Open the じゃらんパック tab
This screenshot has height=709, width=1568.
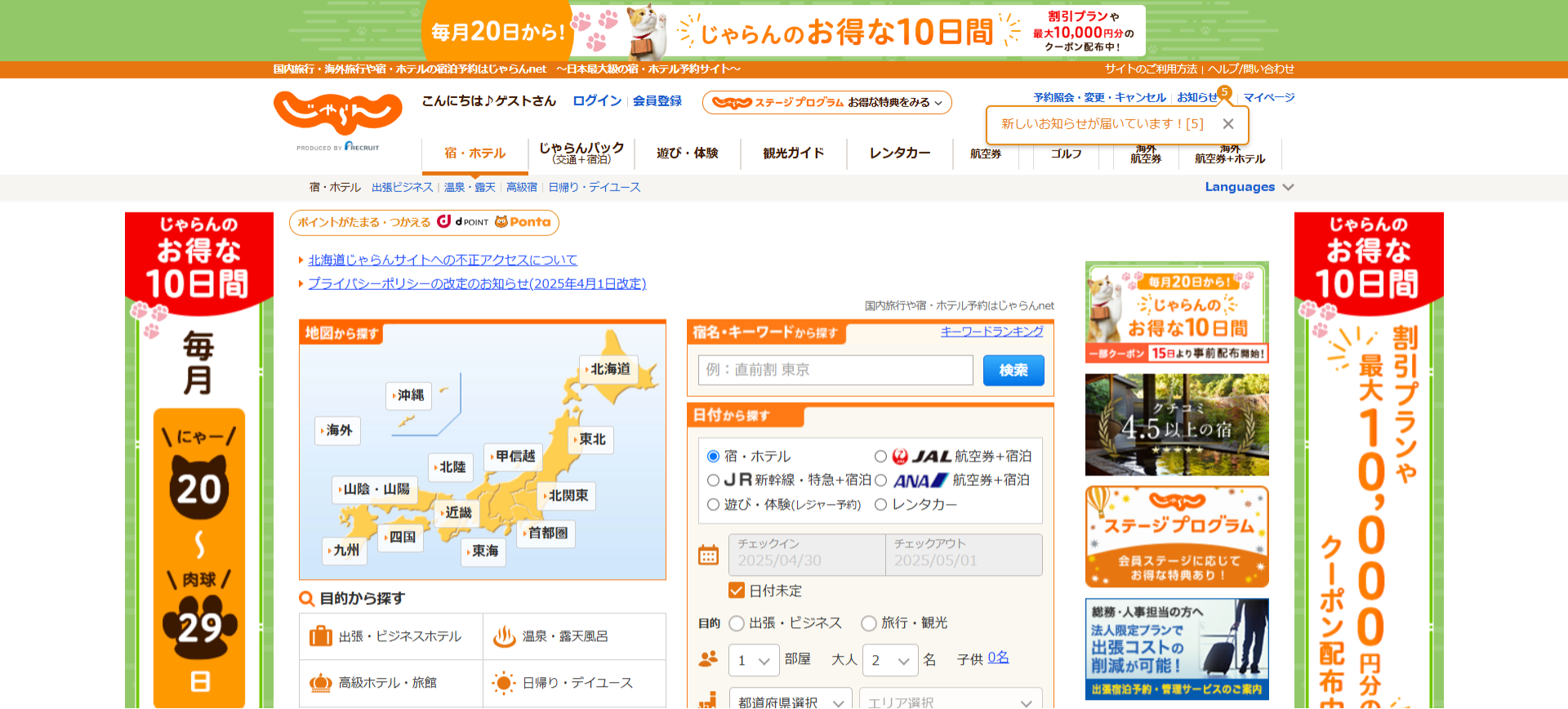[x=581, y=154]
